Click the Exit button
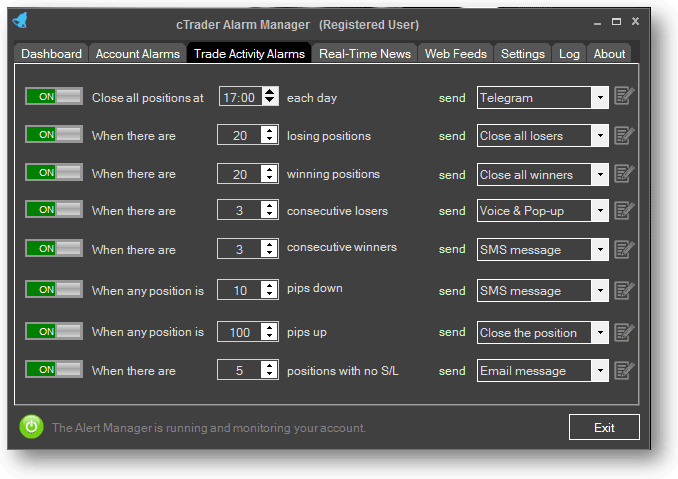Viewport: 678px width, 479px height. pos(604,427)
